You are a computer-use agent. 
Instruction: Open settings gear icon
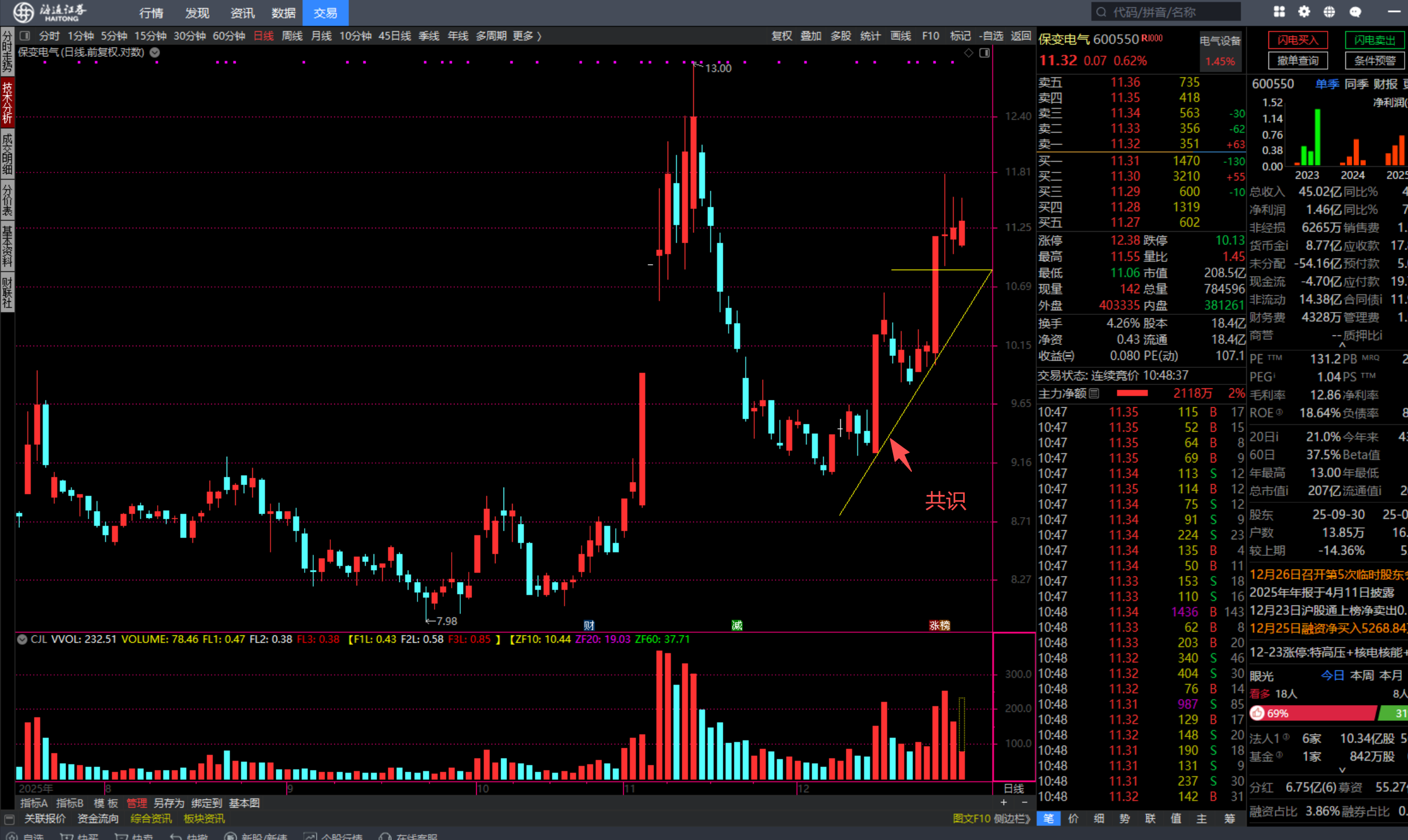click(1304, 12)
